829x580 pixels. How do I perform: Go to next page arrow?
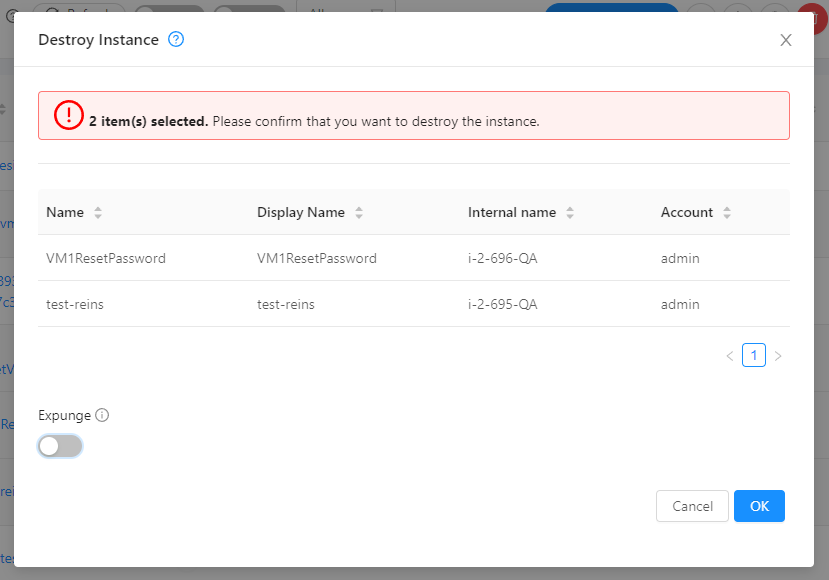(x=778, y=355)
